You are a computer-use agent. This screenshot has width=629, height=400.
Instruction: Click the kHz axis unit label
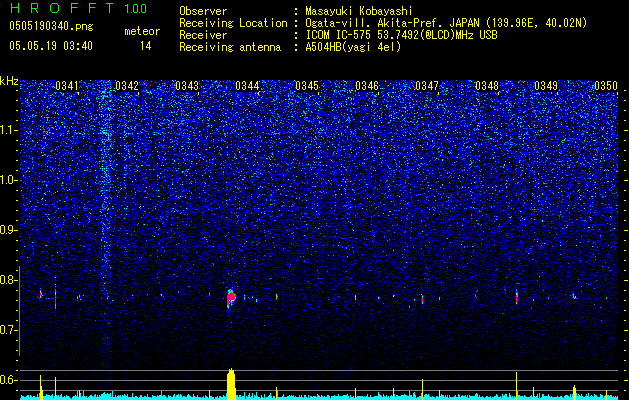(x=9, y=81)
